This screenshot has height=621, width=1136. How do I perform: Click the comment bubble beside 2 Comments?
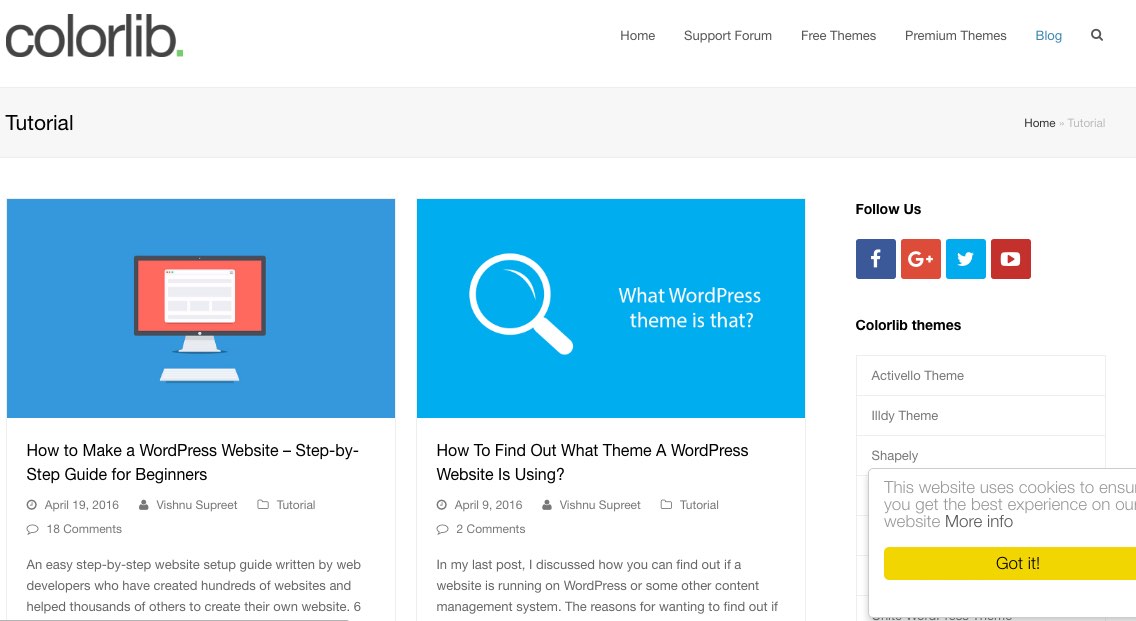443,529
